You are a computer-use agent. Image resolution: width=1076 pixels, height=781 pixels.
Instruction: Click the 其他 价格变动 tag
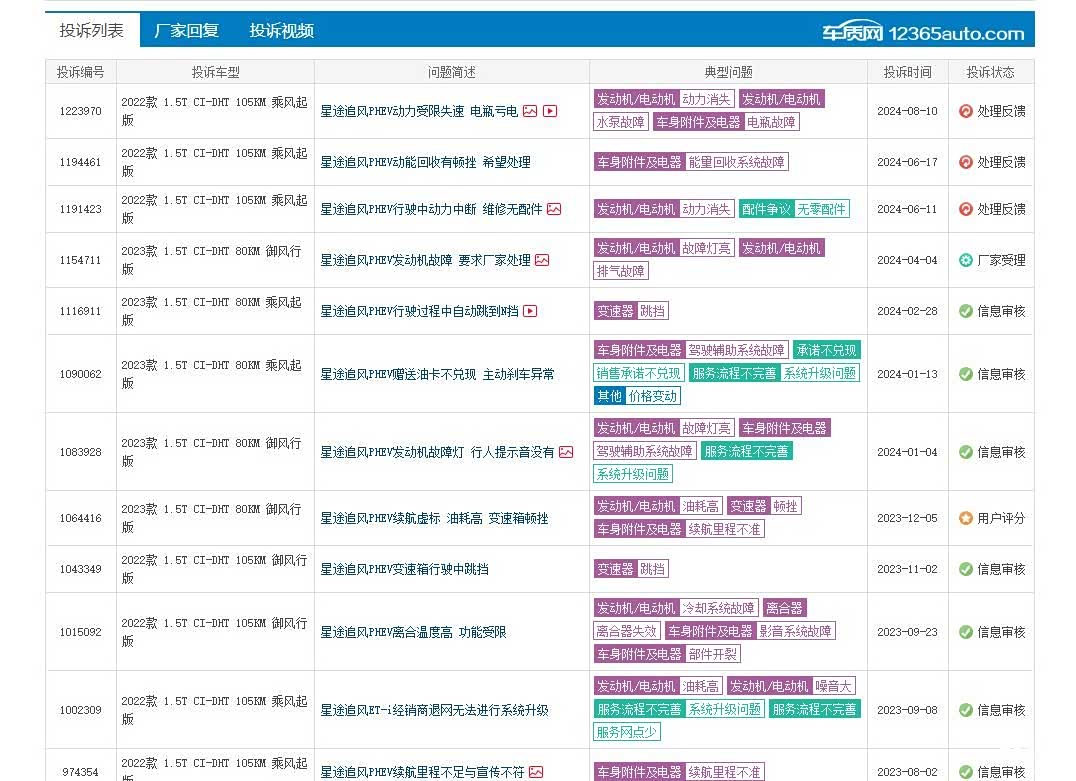(x=637, y=396)
